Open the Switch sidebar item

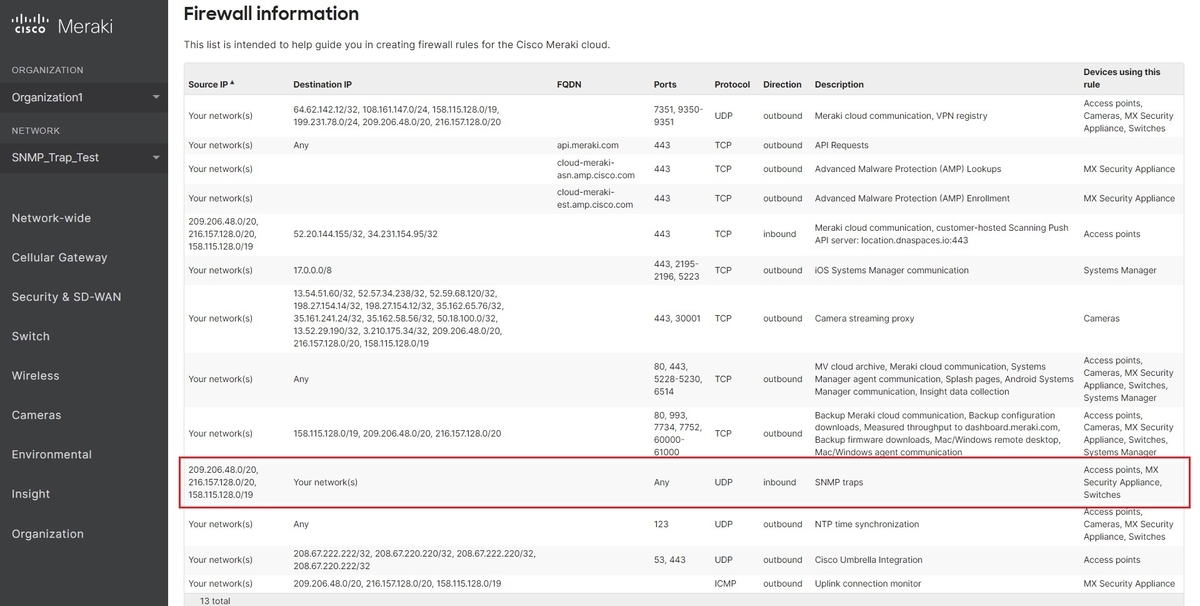31,337
